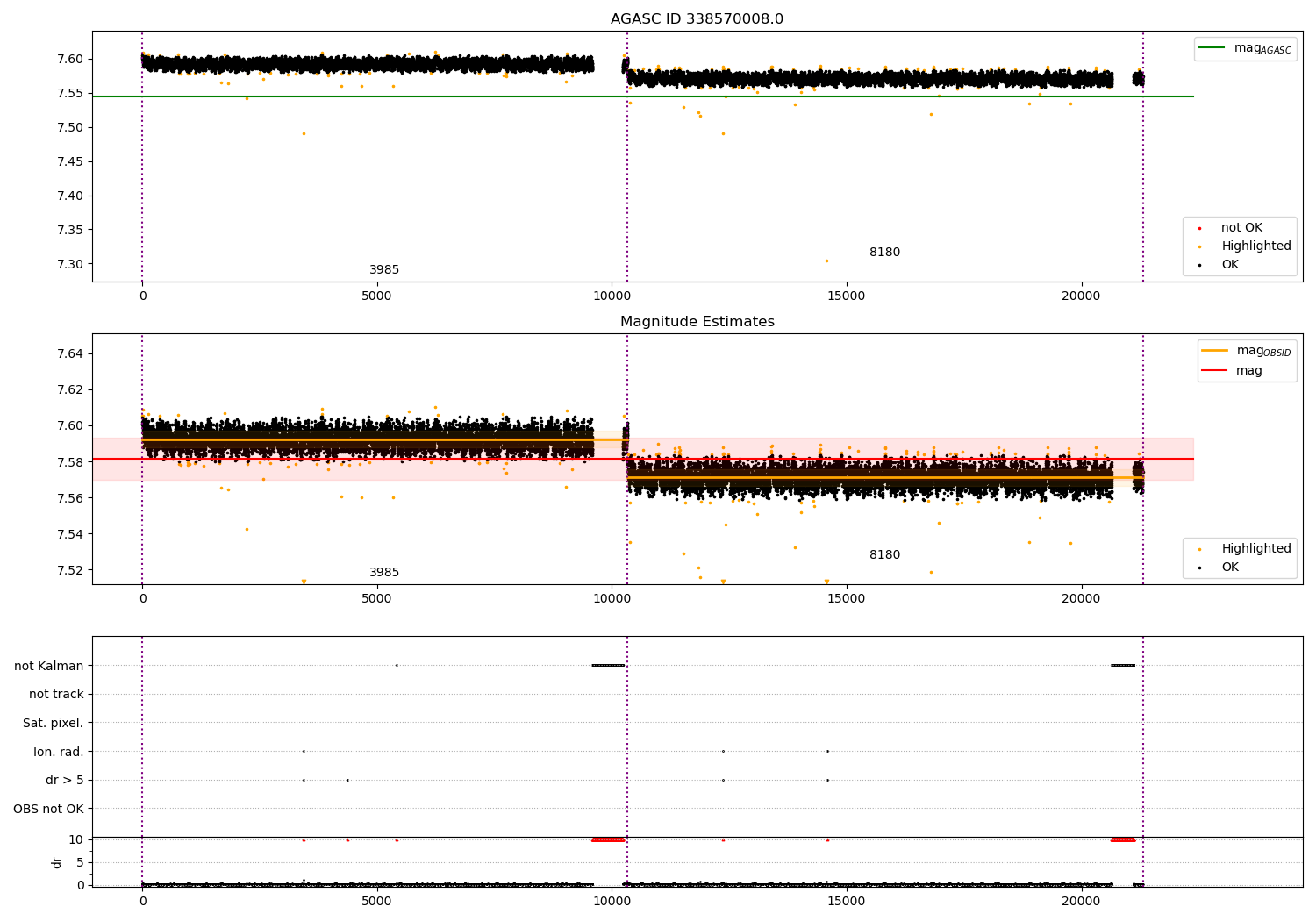
Task: Click the 10000 x-tick of the bottom plot
Action: coord(612,902)
